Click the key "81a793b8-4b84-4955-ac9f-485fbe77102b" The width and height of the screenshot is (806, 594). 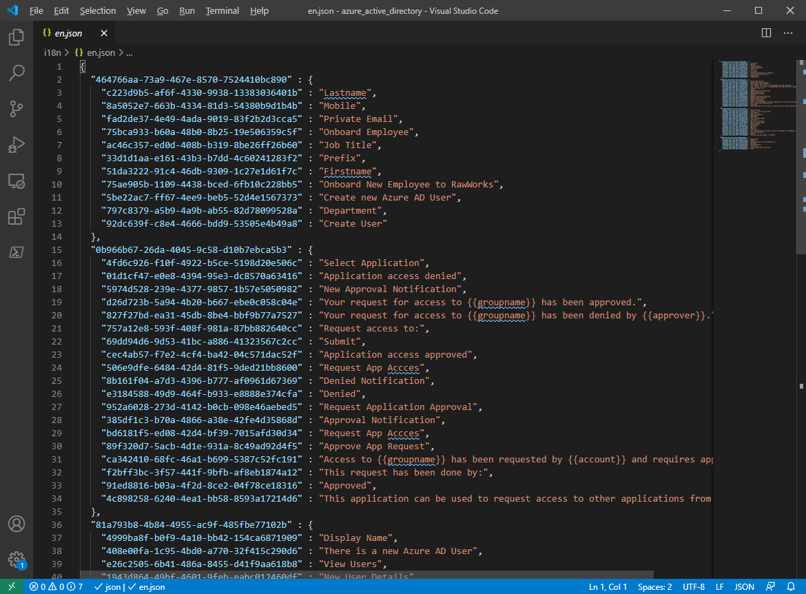(191, 525)
